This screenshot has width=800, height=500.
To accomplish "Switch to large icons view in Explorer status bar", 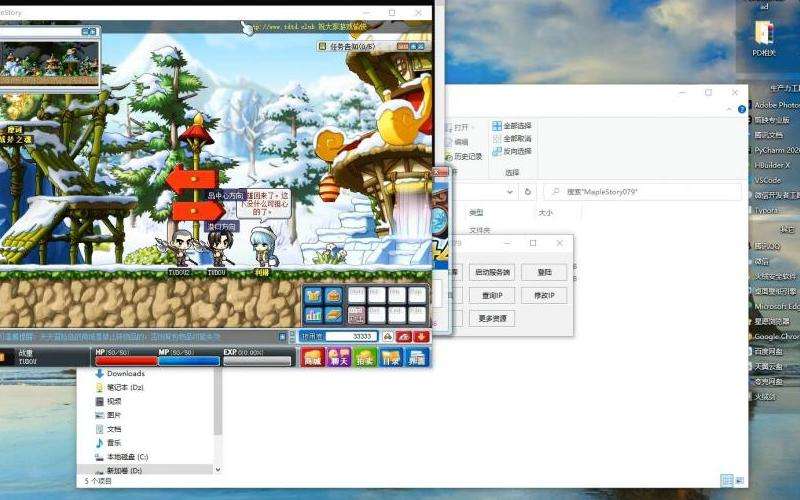I will (739, 480).
